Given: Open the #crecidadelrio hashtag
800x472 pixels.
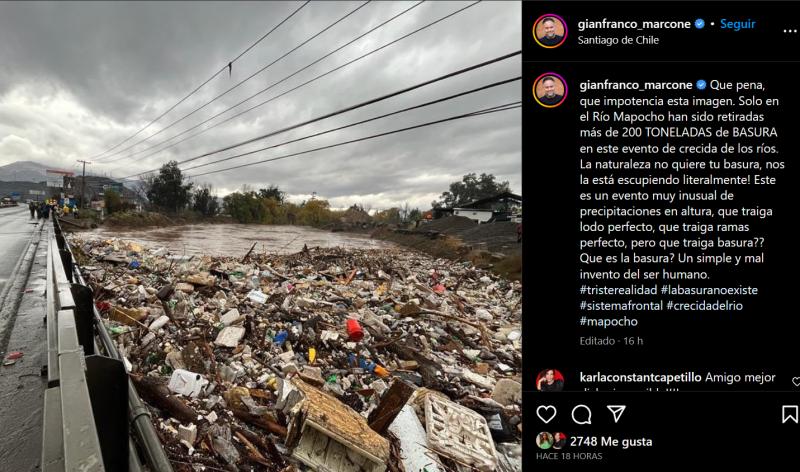Looking at the screenshot, I should pyautogui.click(x=705, y=306).
